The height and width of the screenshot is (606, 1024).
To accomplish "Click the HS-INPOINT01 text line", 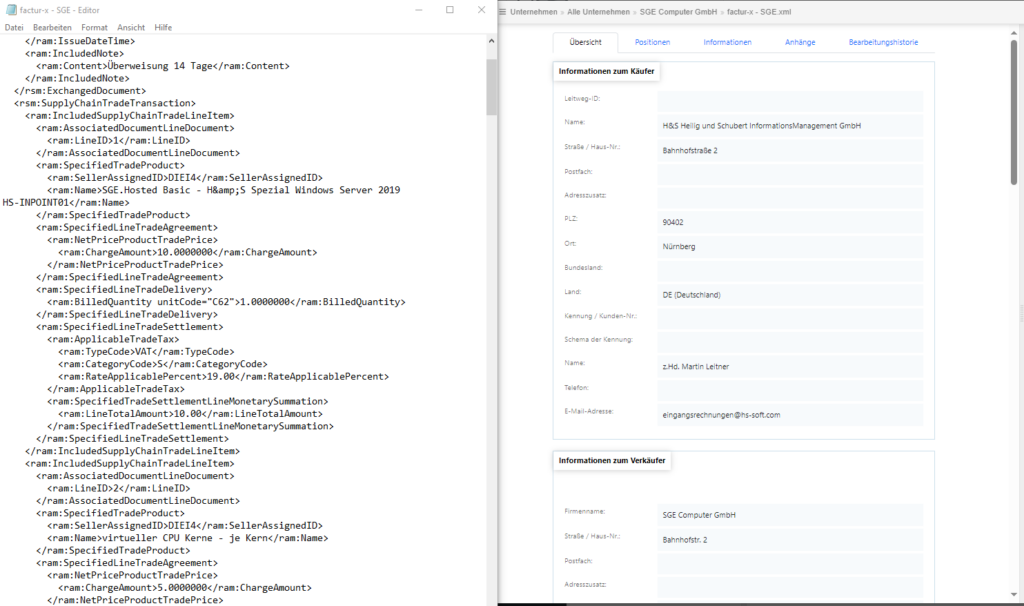I will coord(66,202).
